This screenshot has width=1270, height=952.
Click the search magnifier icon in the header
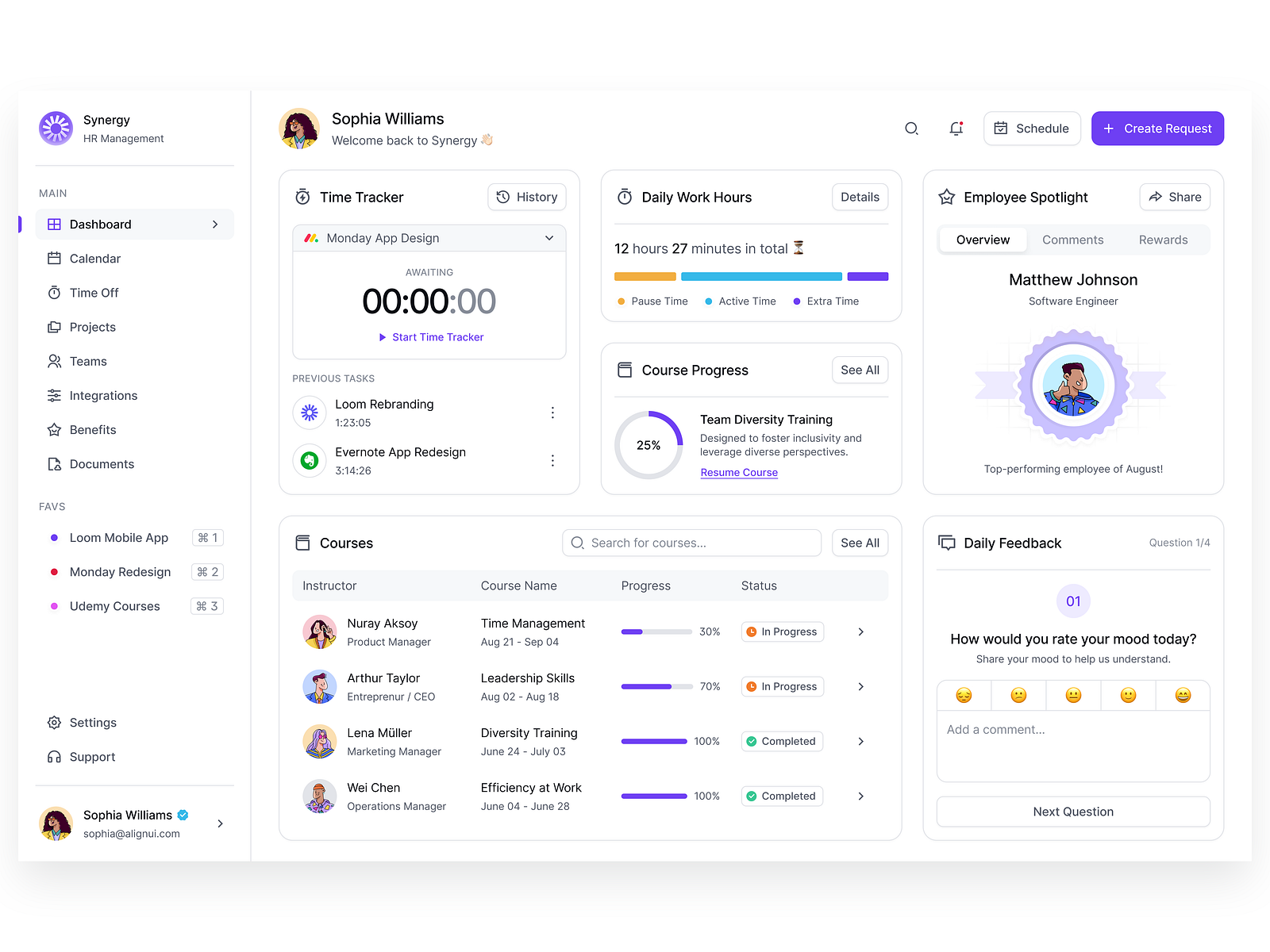[x=911, y=128]
